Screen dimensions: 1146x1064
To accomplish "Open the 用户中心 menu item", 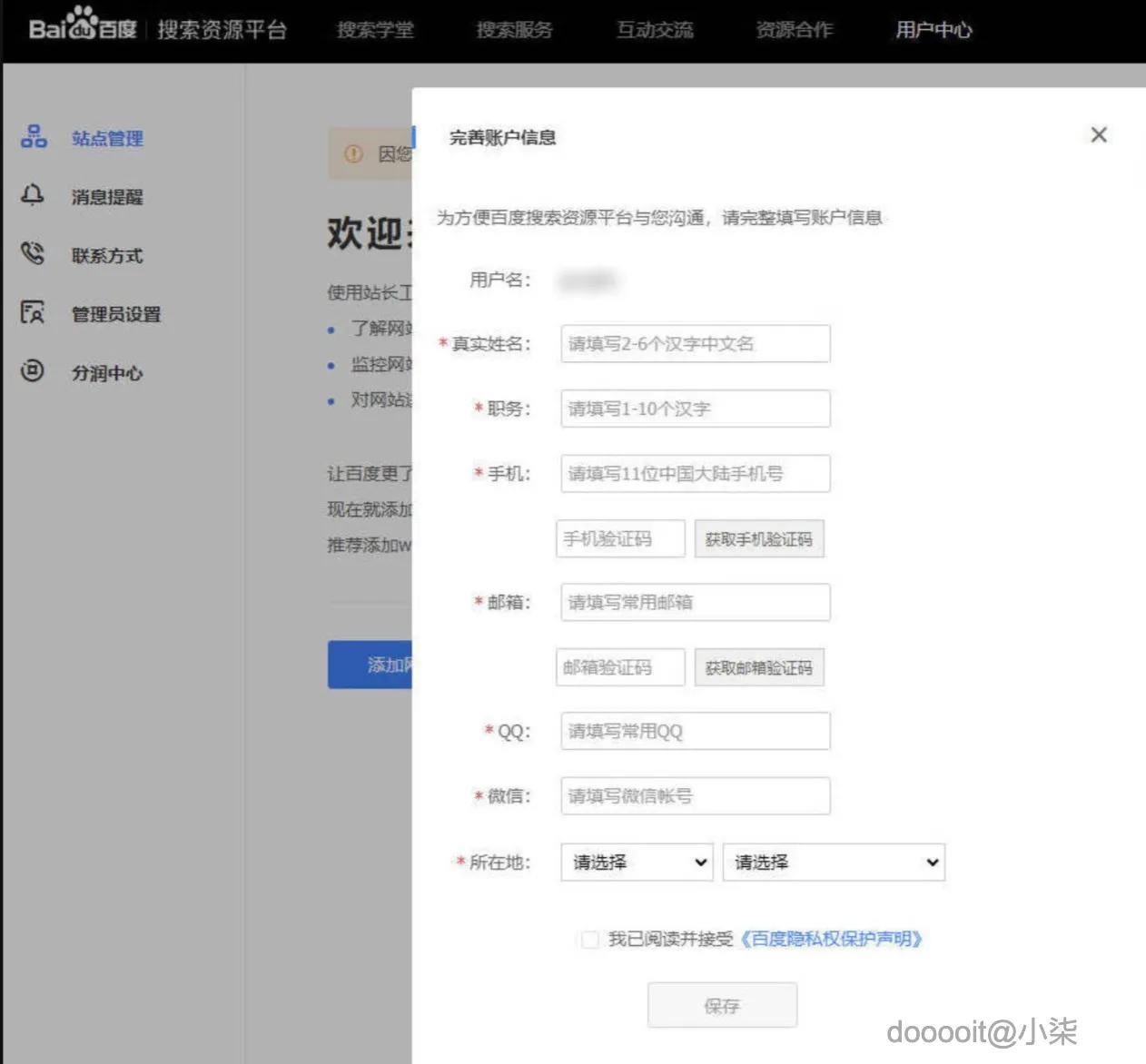I will tap(933, 29).
